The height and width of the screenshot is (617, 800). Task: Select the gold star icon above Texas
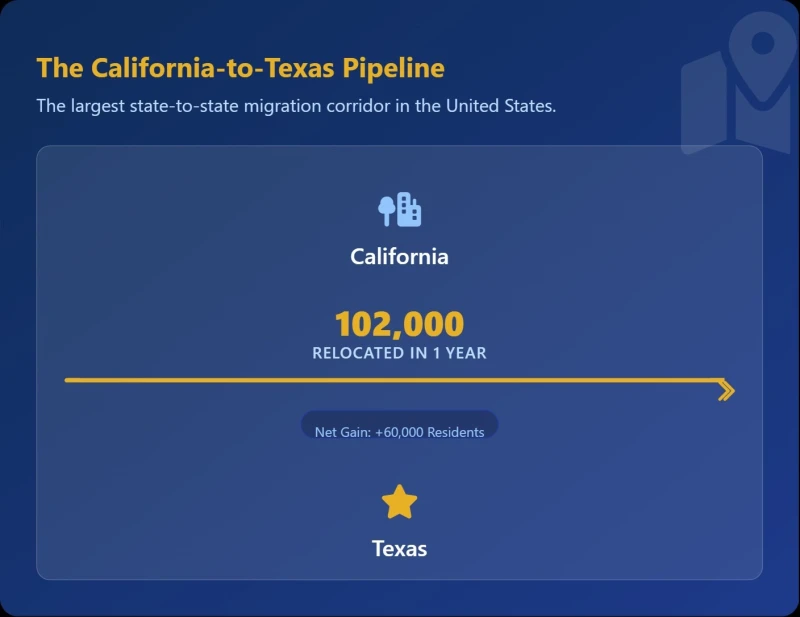point(399,502)
